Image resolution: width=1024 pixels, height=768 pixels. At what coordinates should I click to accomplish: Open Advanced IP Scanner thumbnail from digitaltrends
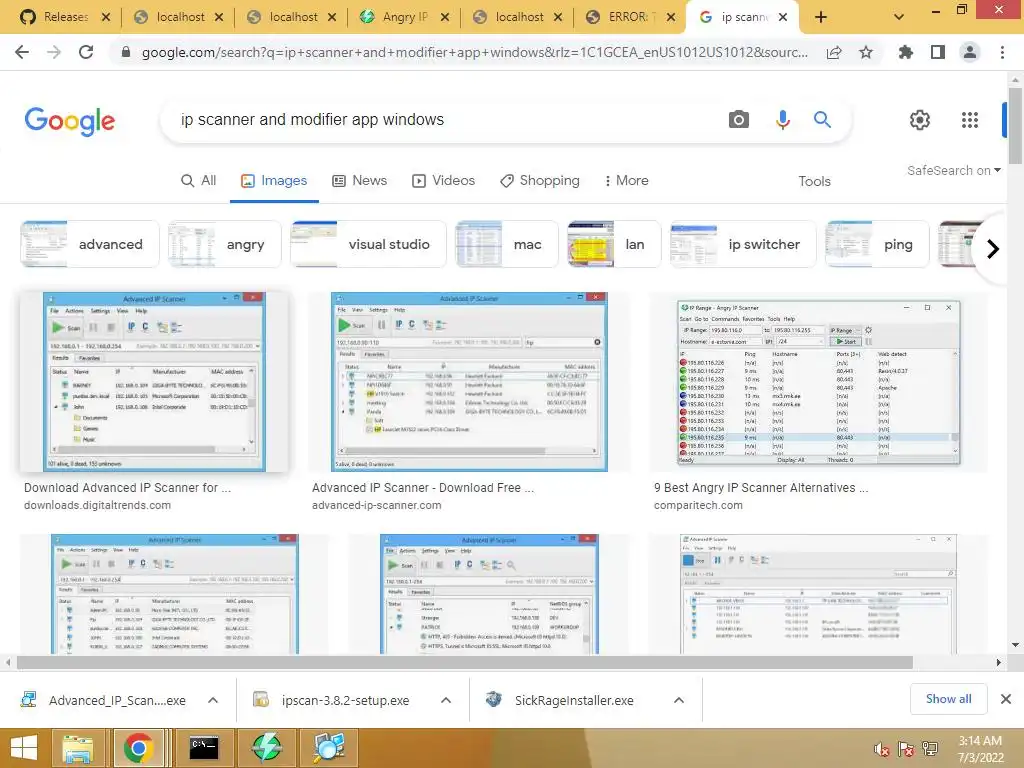[x=154, y=381]
